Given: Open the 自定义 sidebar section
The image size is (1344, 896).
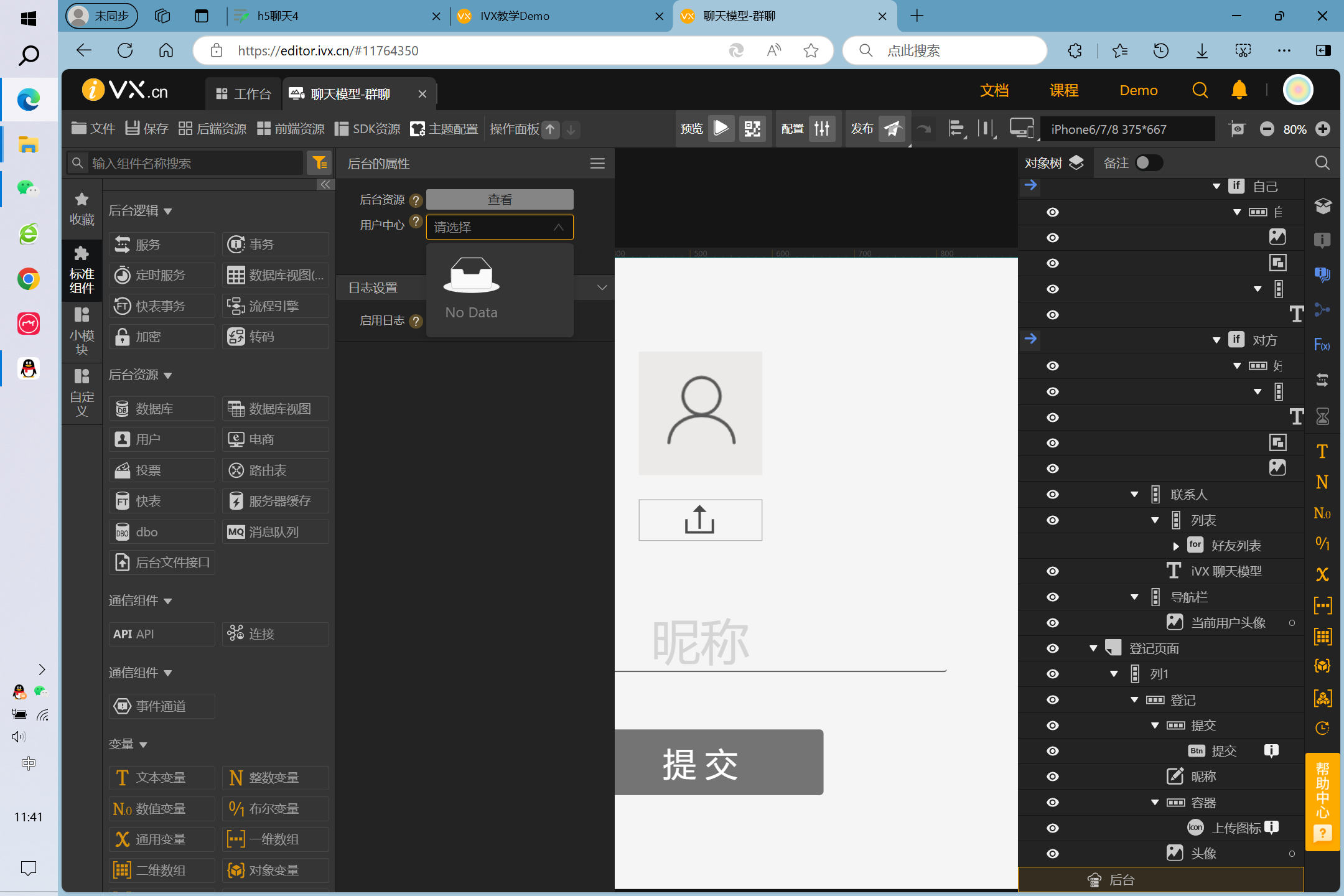Looking at the screenshot, I should [82, 393].
